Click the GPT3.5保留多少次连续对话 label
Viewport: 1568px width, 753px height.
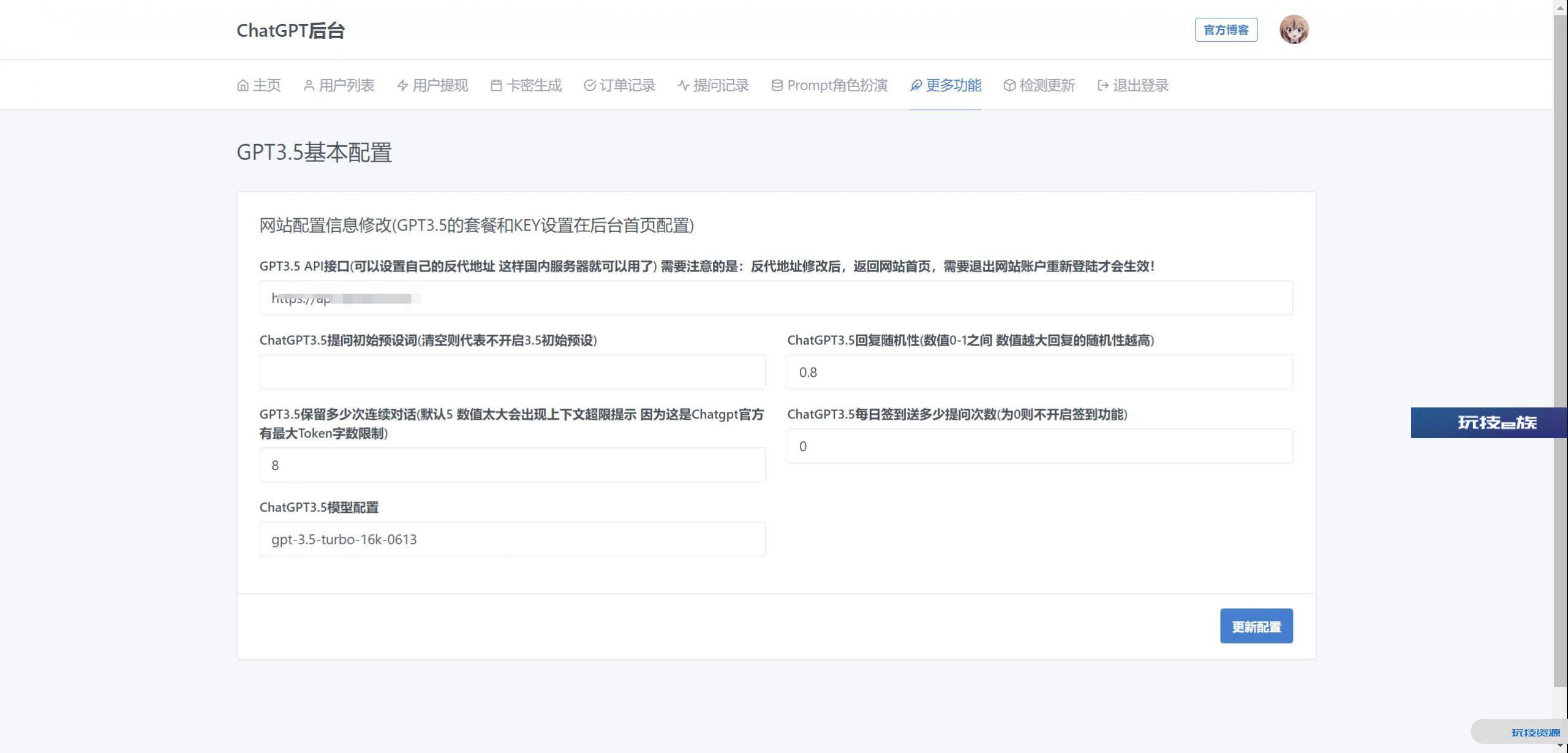coord(511,424)
